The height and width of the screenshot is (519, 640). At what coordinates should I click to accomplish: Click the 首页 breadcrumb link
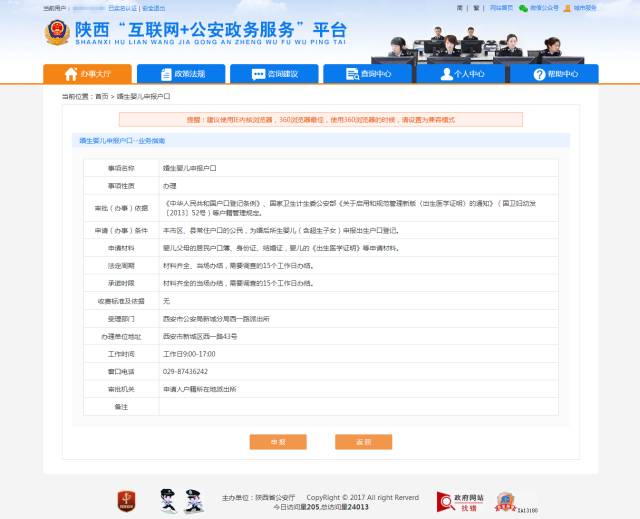point(102,96)
